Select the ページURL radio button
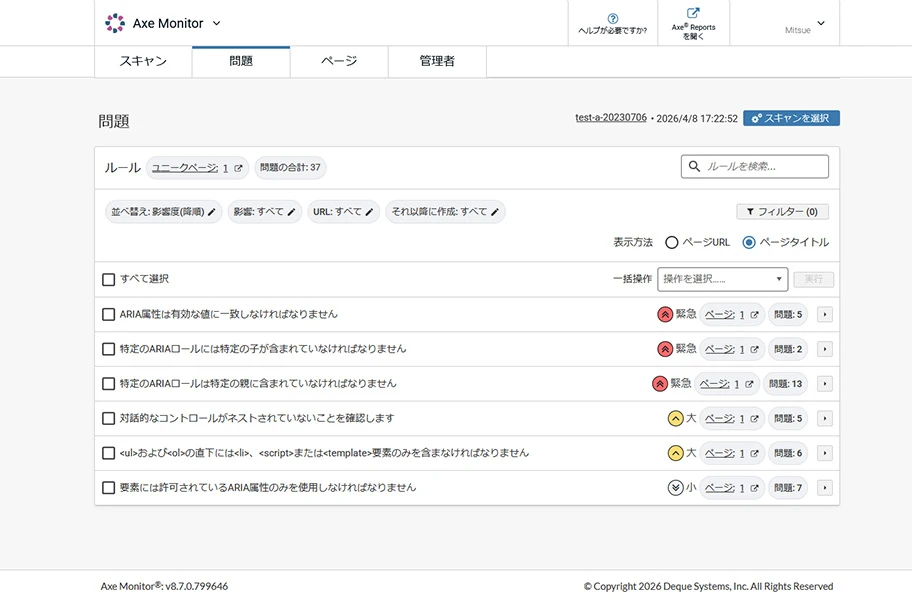Screen dimensions: 912x600 click(671, 242)
